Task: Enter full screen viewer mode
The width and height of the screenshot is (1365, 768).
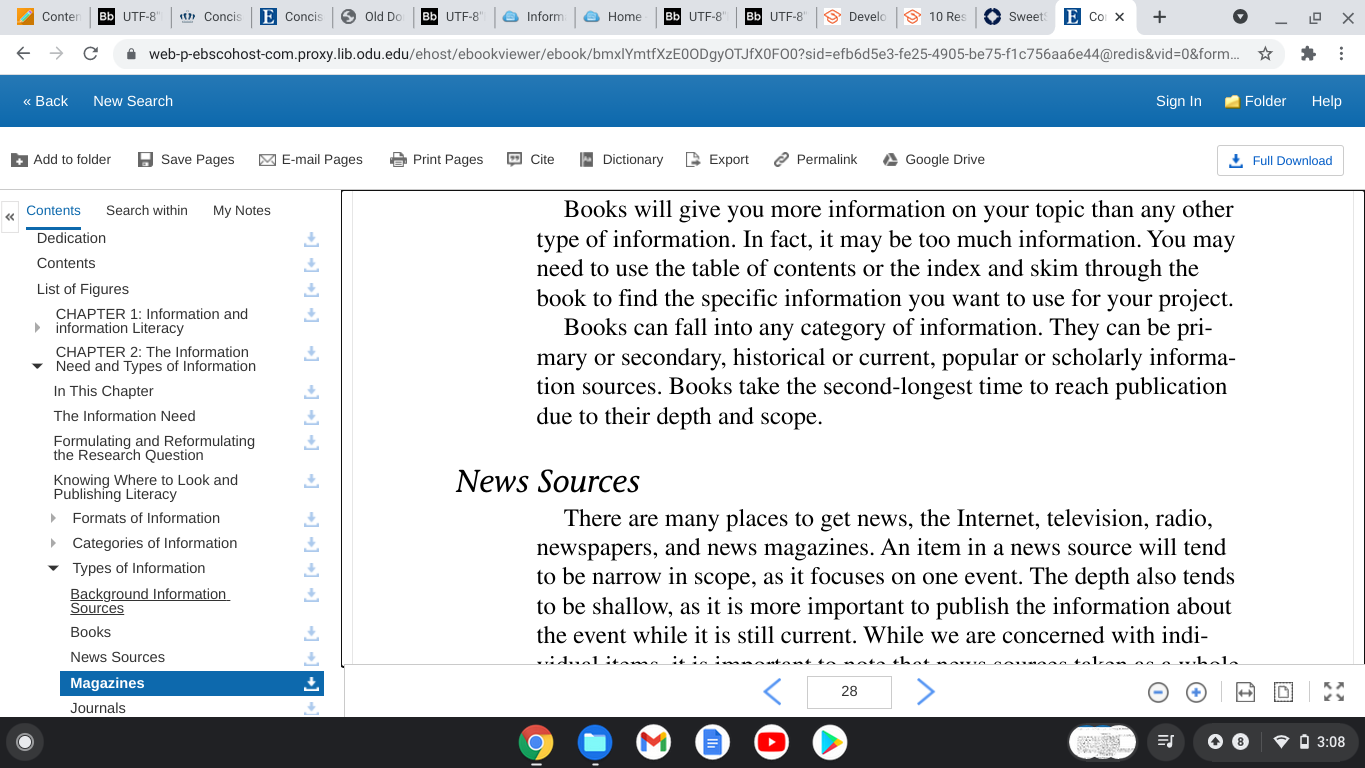Action: click(1334, 692)
